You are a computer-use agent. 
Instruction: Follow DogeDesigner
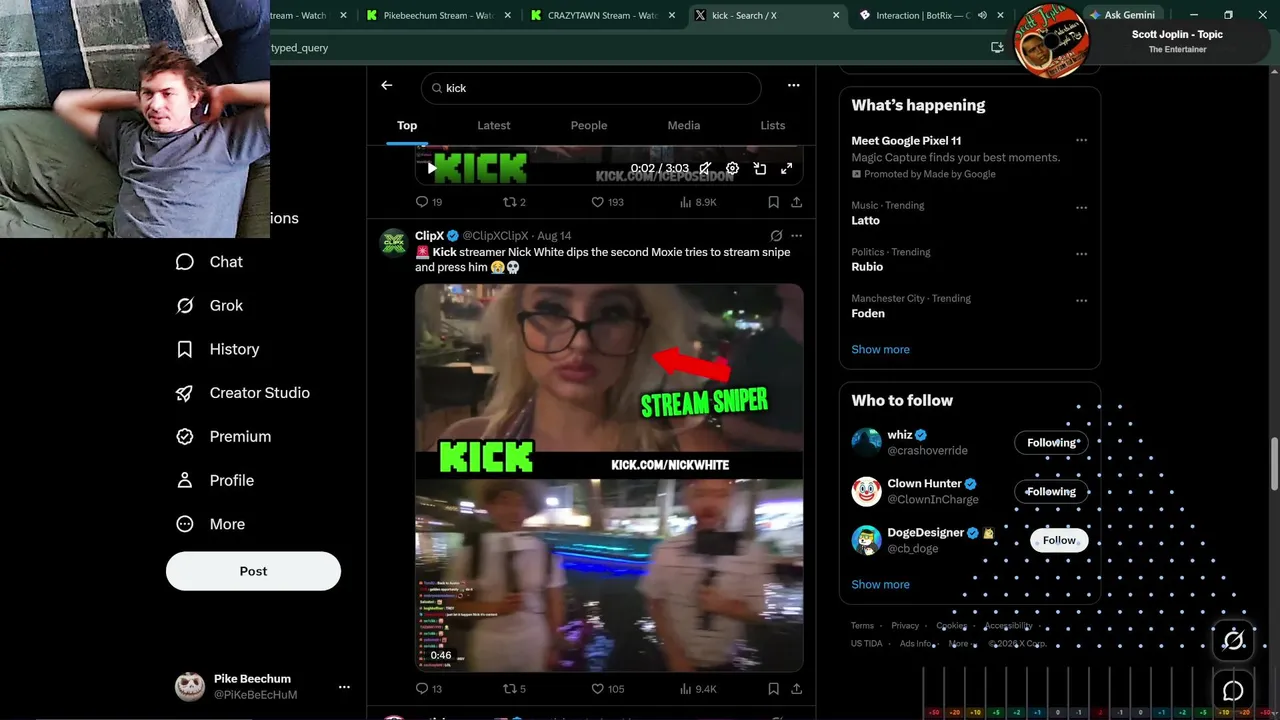coord(1059,541)
